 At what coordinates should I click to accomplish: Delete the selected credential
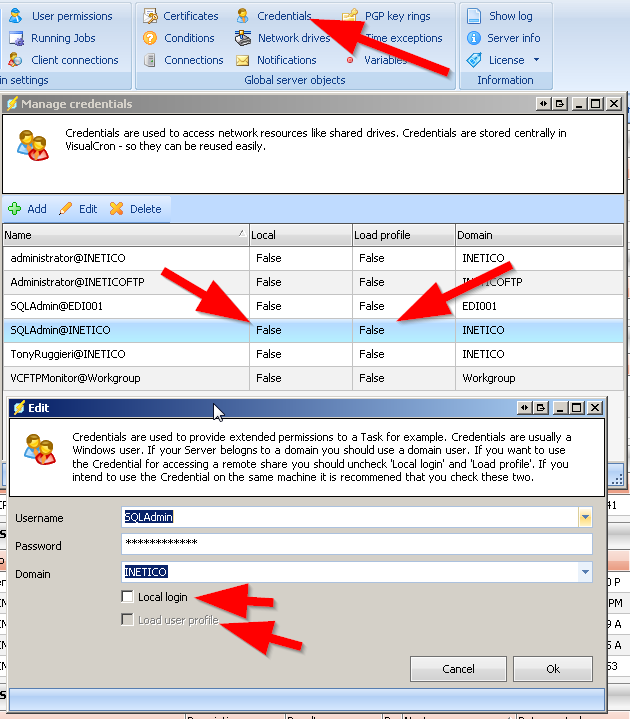(x=135, y=209)
